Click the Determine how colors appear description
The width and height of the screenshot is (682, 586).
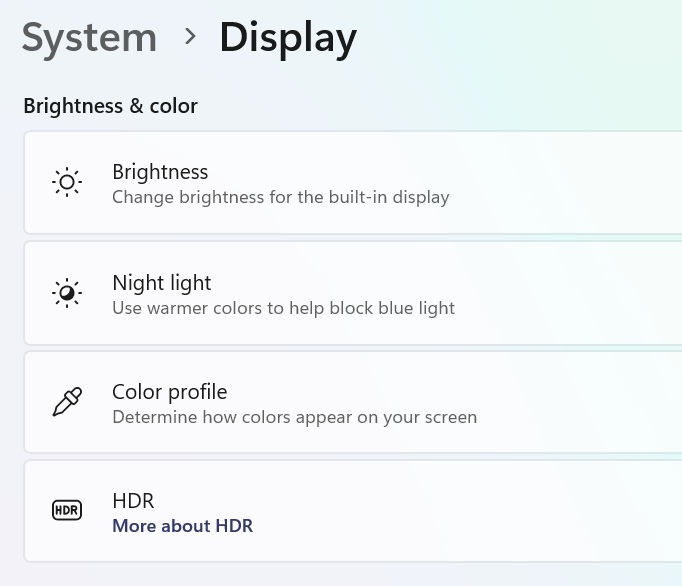pyautogui.click(x=294, y=417)
